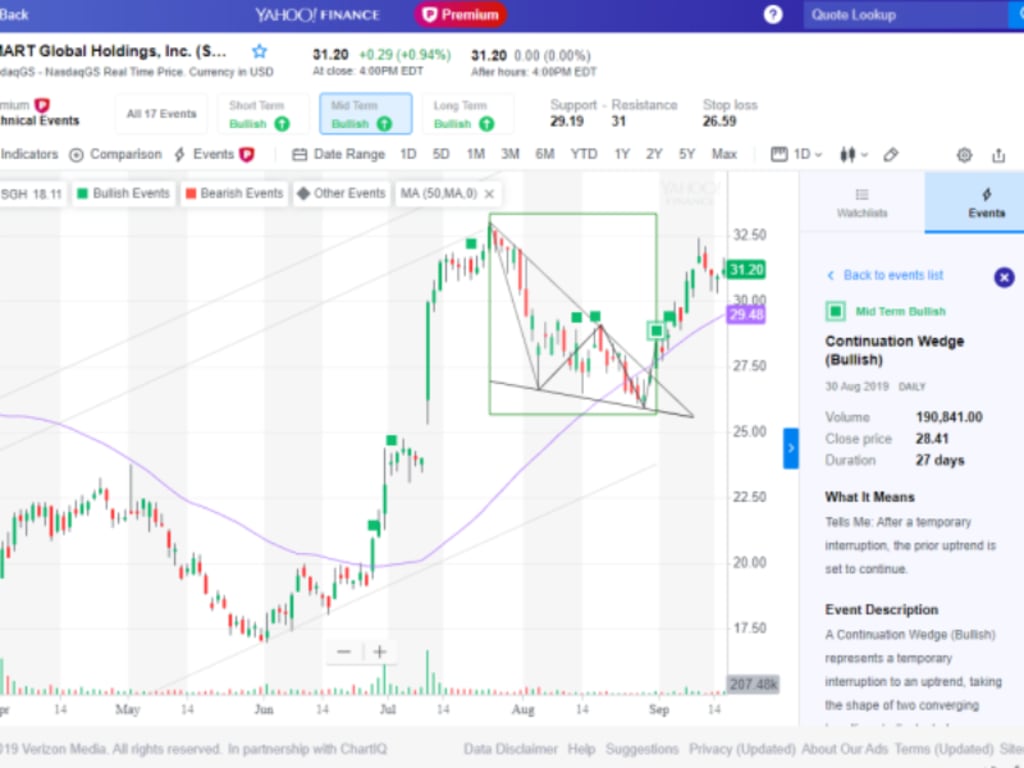This screenshot has width=1024, height=768.
Task: Go to Yahoo Finance home logo
Action: tap(317, 14)
